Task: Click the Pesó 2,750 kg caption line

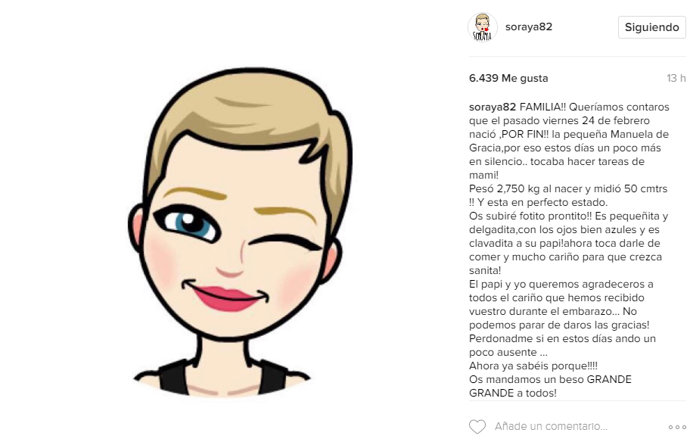Action: click(568, 189)
